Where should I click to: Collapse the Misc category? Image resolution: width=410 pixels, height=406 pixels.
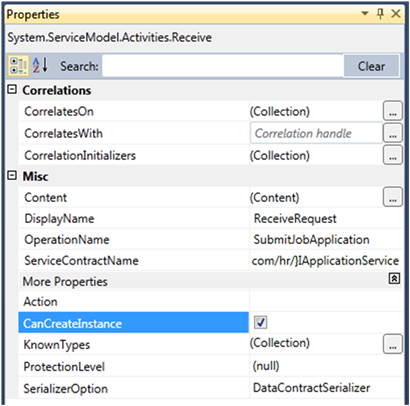point(12,175)
